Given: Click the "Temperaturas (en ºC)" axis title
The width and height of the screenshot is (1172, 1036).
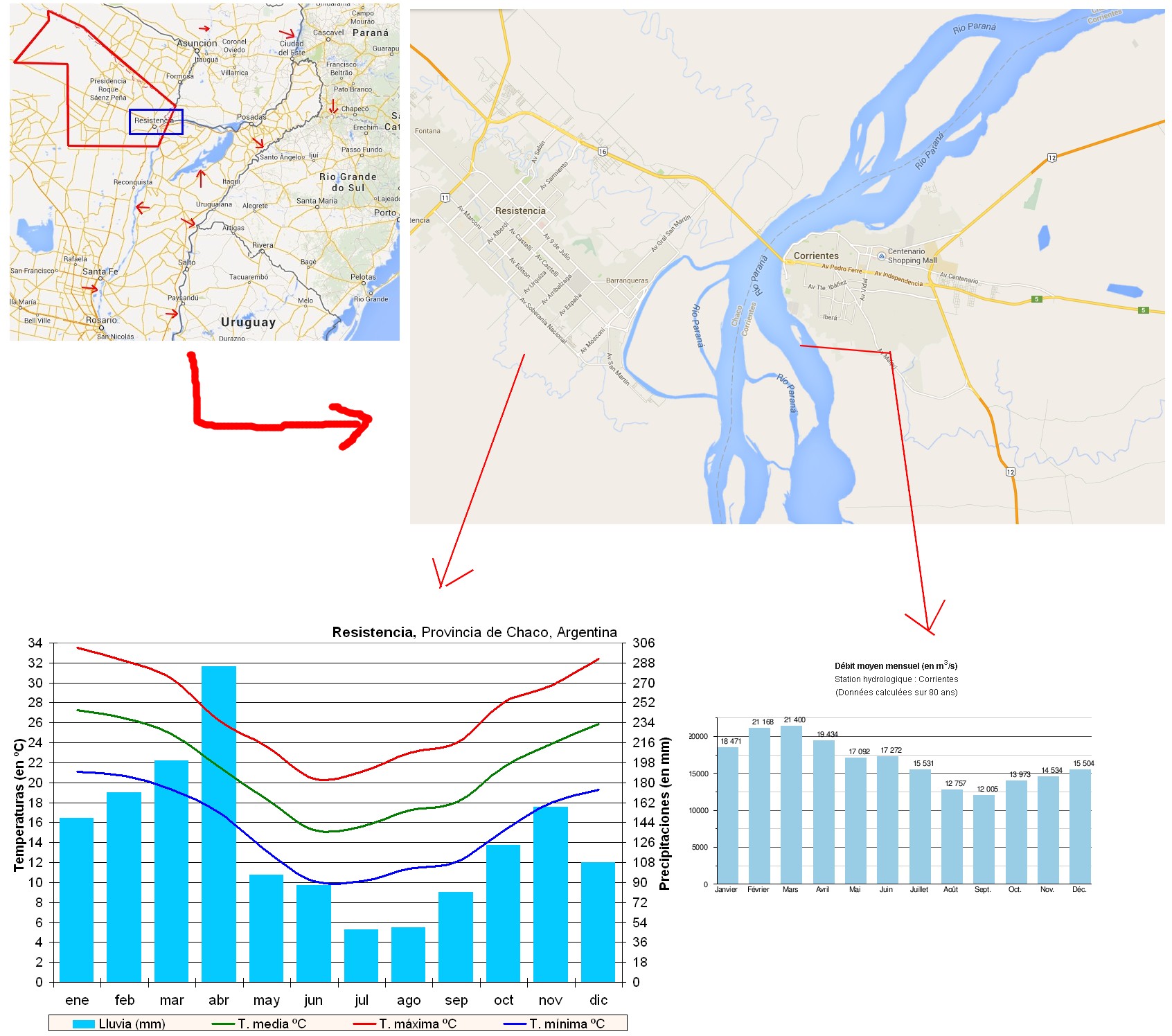Looking at the screenshot, I should (x=19, y=805).
